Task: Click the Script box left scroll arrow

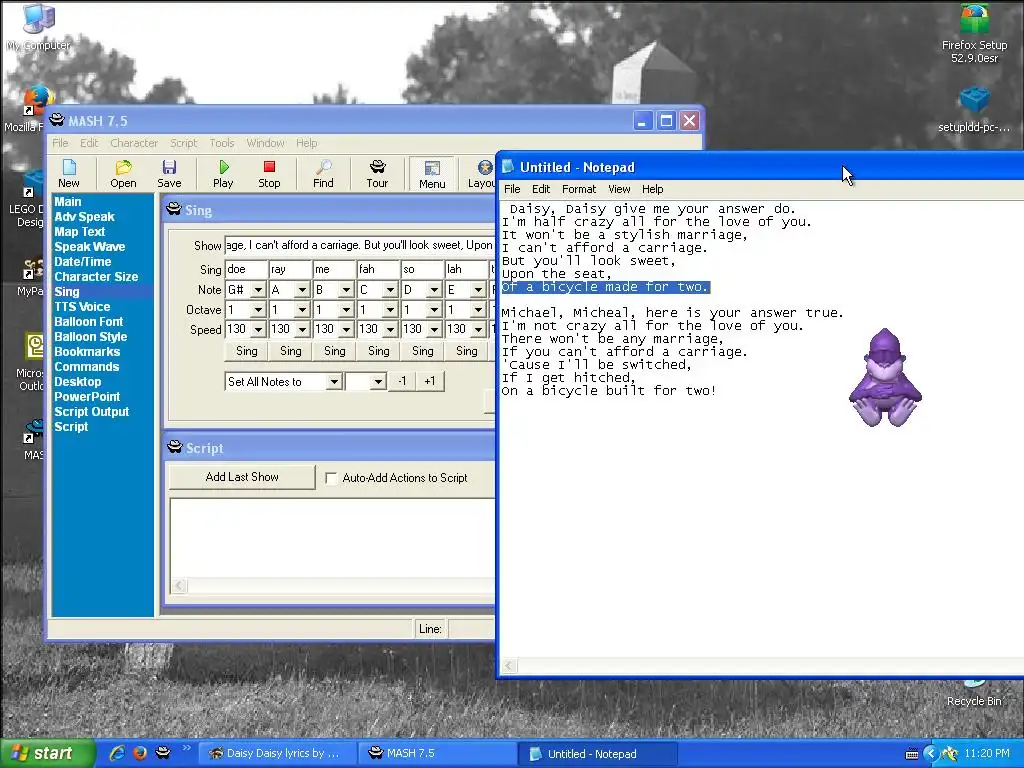Action: coord(180,585)
